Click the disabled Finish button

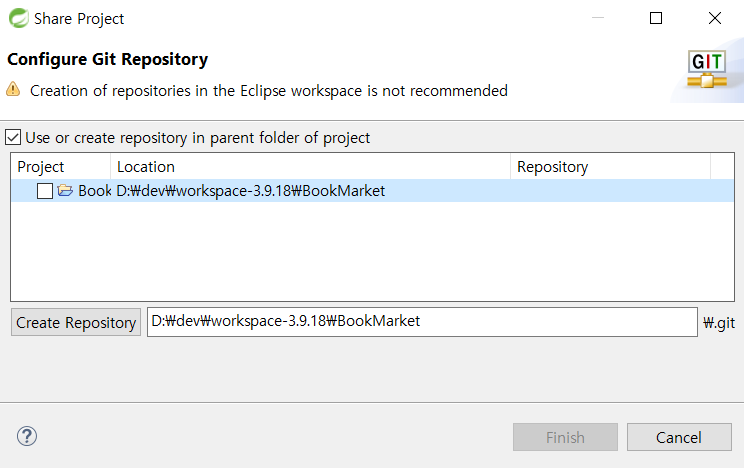[x=565, y=437]
